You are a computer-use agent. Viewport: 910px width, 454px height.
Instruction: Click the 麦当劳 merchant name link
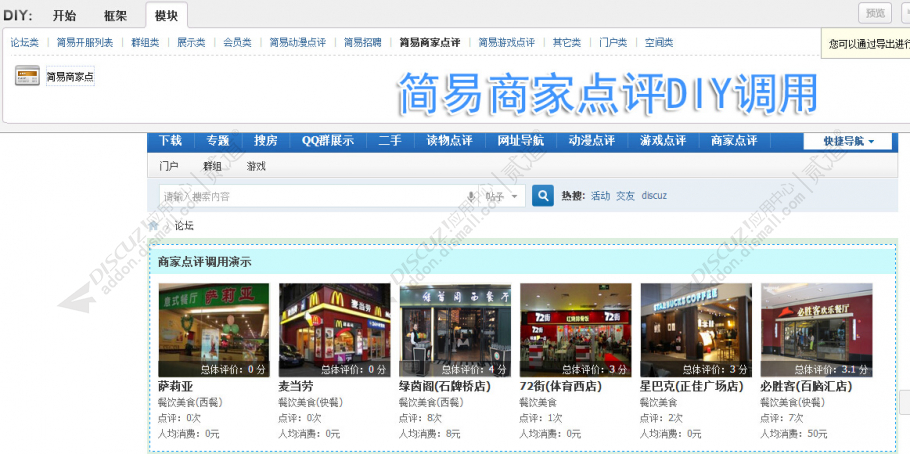pos(296,386)
